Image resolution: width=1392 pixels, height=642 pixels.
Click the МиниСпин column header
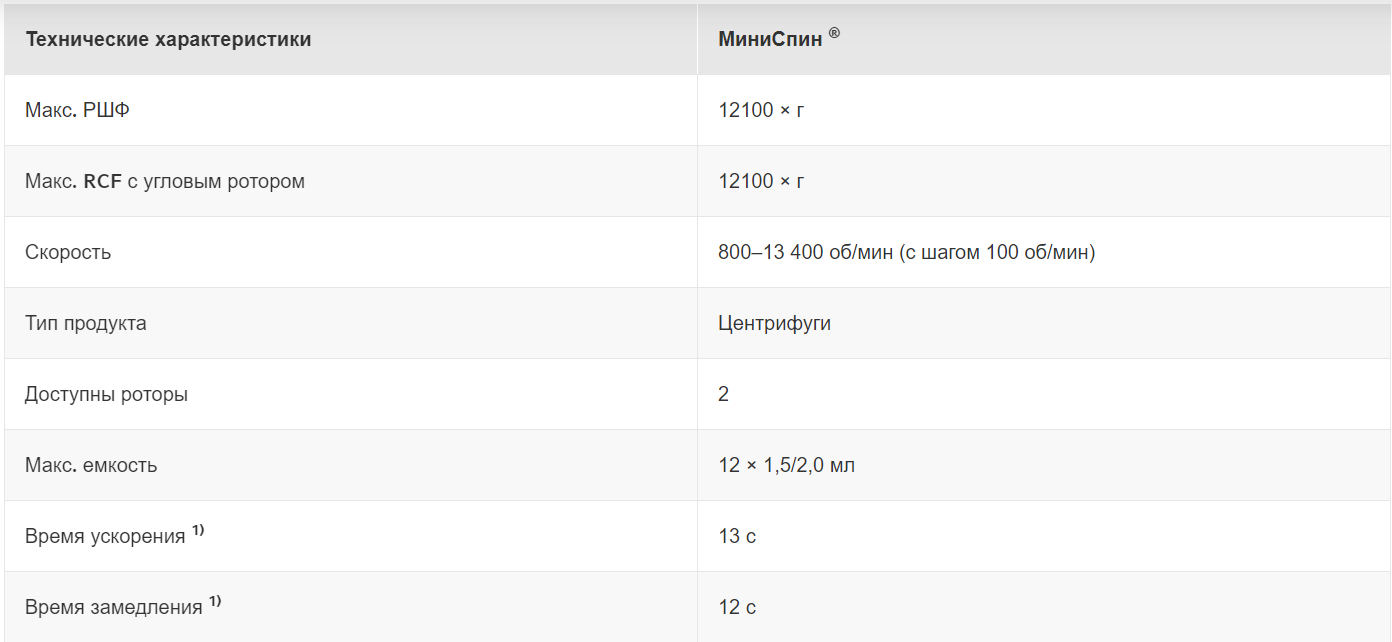[x=779, y=39]
